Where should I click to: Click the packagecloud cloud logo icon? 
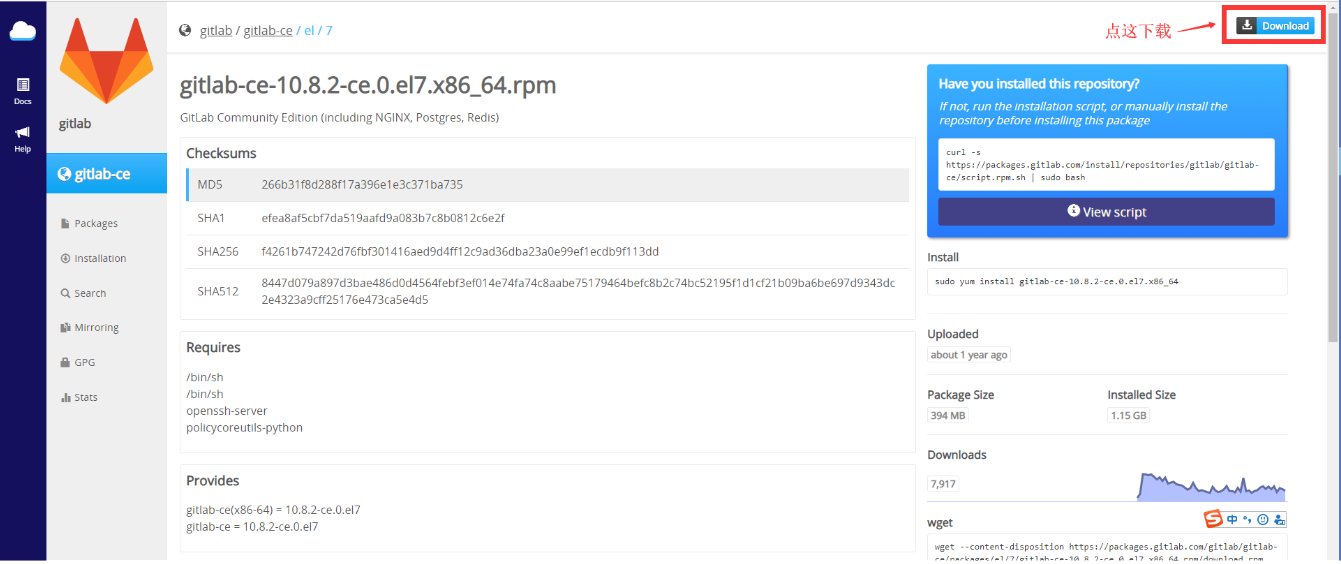point(22,31)
